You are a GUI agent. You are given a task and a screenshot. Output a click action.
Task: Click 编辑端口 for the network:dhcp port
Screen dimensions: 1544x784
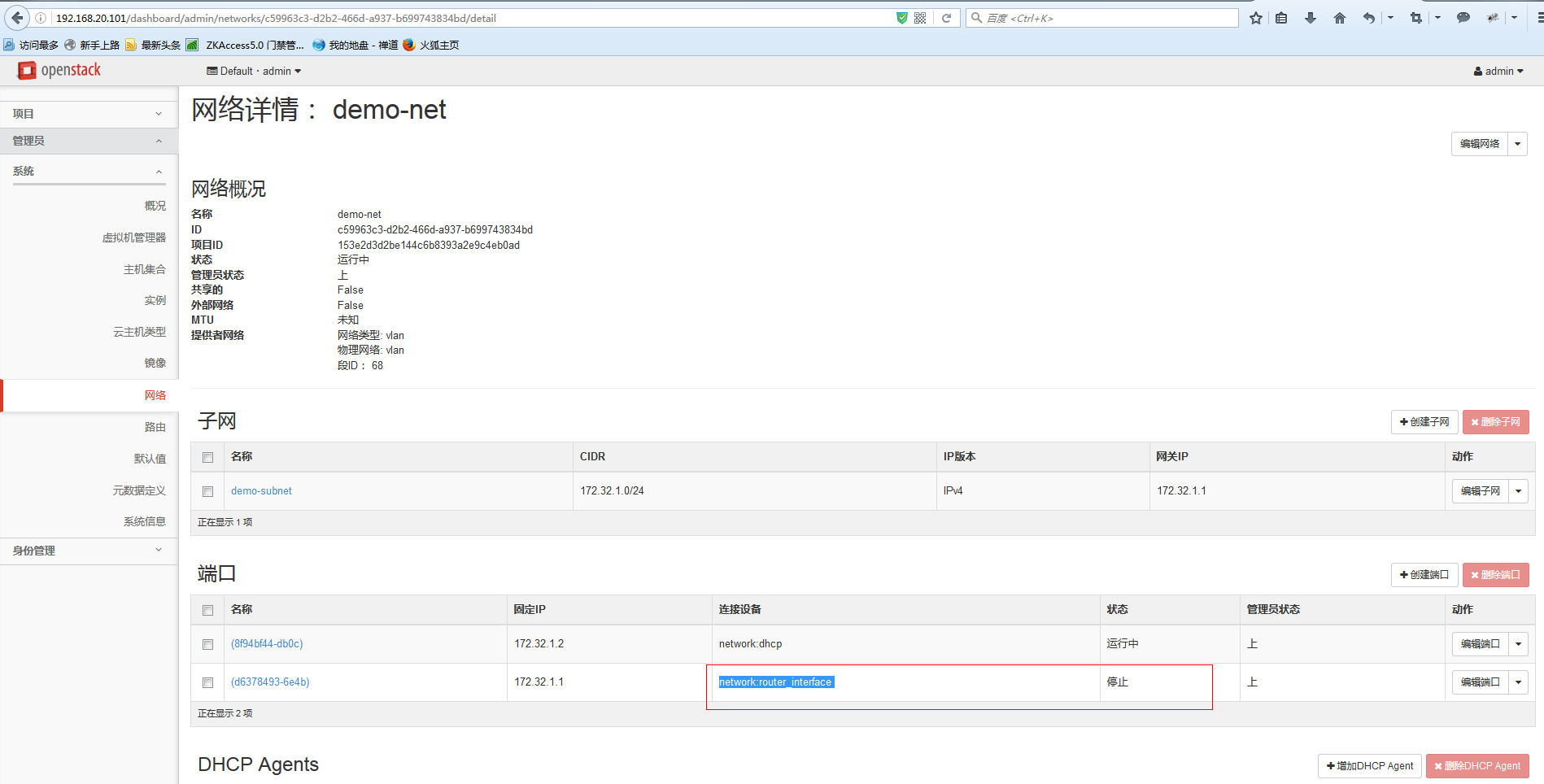[x=1481, y=644]
